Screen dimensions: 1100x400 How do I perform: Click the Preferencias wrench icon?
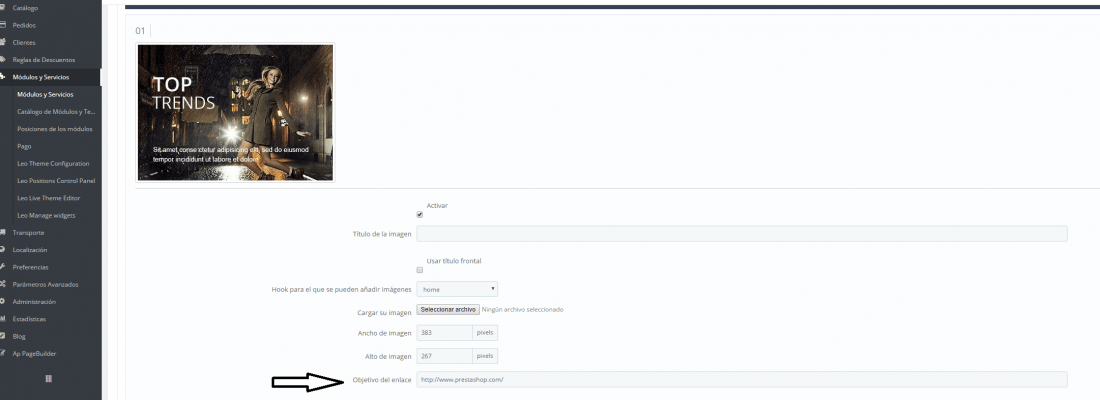point(3,267)
